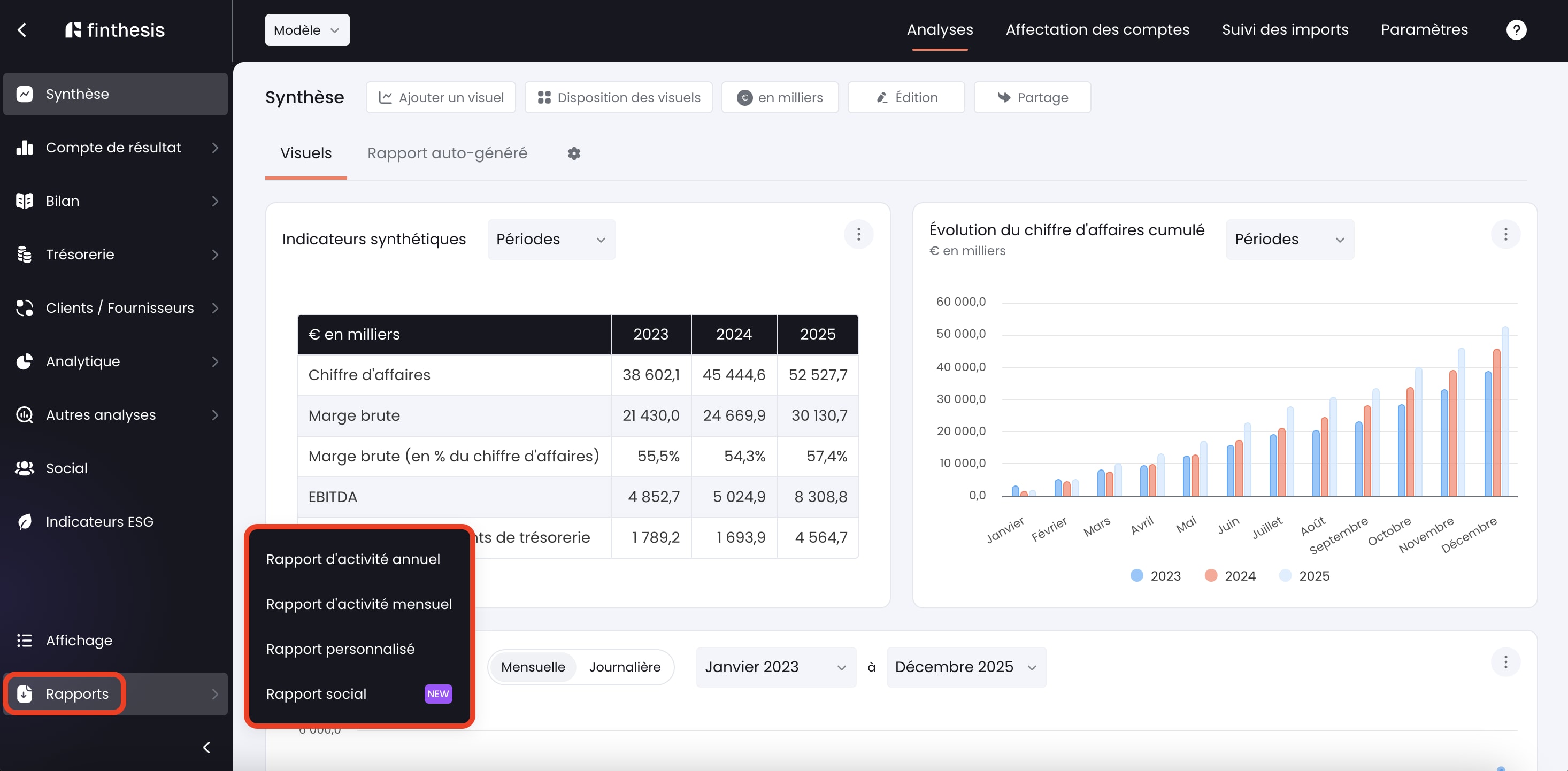Click the Social people icon
Screen dimensions: 1568x771
[x=25, y=468]
